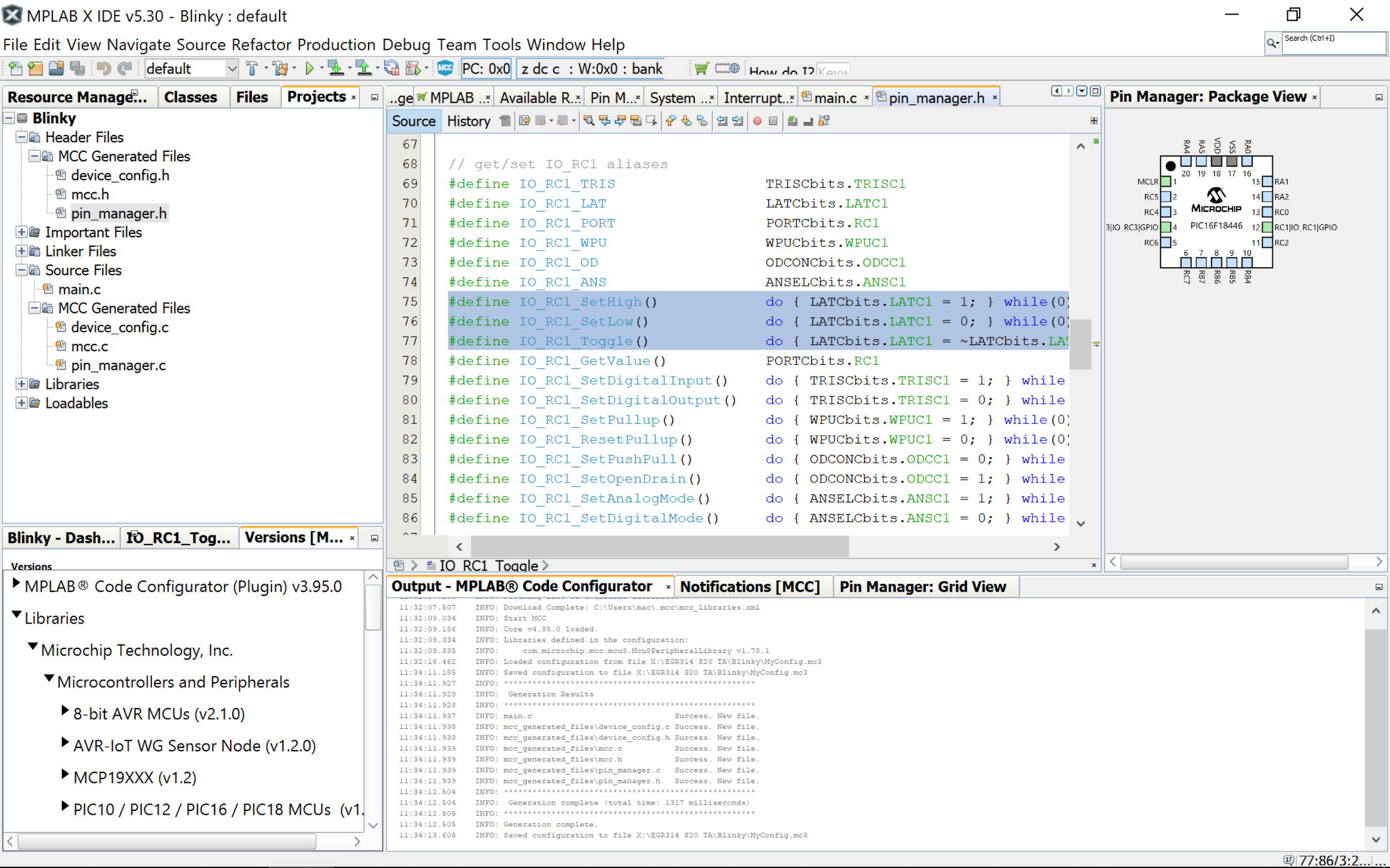
Task: Toggle the RC5 pin 2 box
Action: [1166, 197]
